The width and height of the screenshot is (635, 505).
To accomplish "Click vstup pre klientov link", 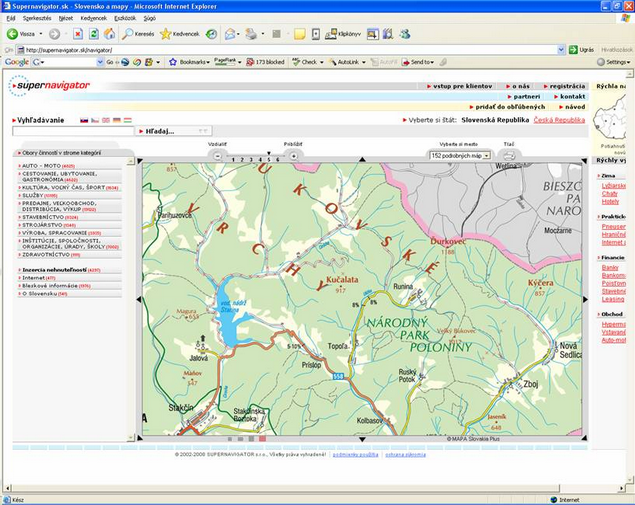I will pyautogui.click(x=460, y=86).
